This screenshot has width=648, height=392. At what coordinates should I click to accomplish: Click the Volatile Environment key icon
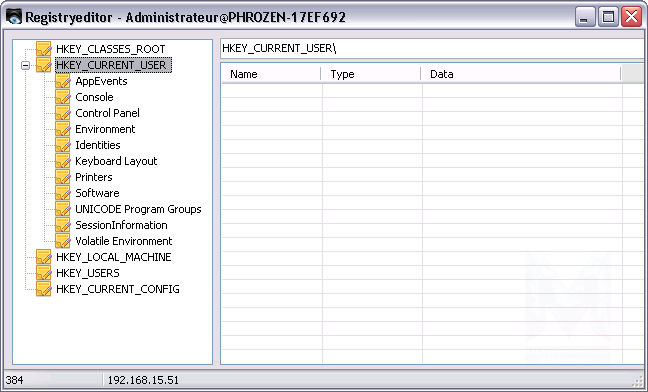(63, 241)
